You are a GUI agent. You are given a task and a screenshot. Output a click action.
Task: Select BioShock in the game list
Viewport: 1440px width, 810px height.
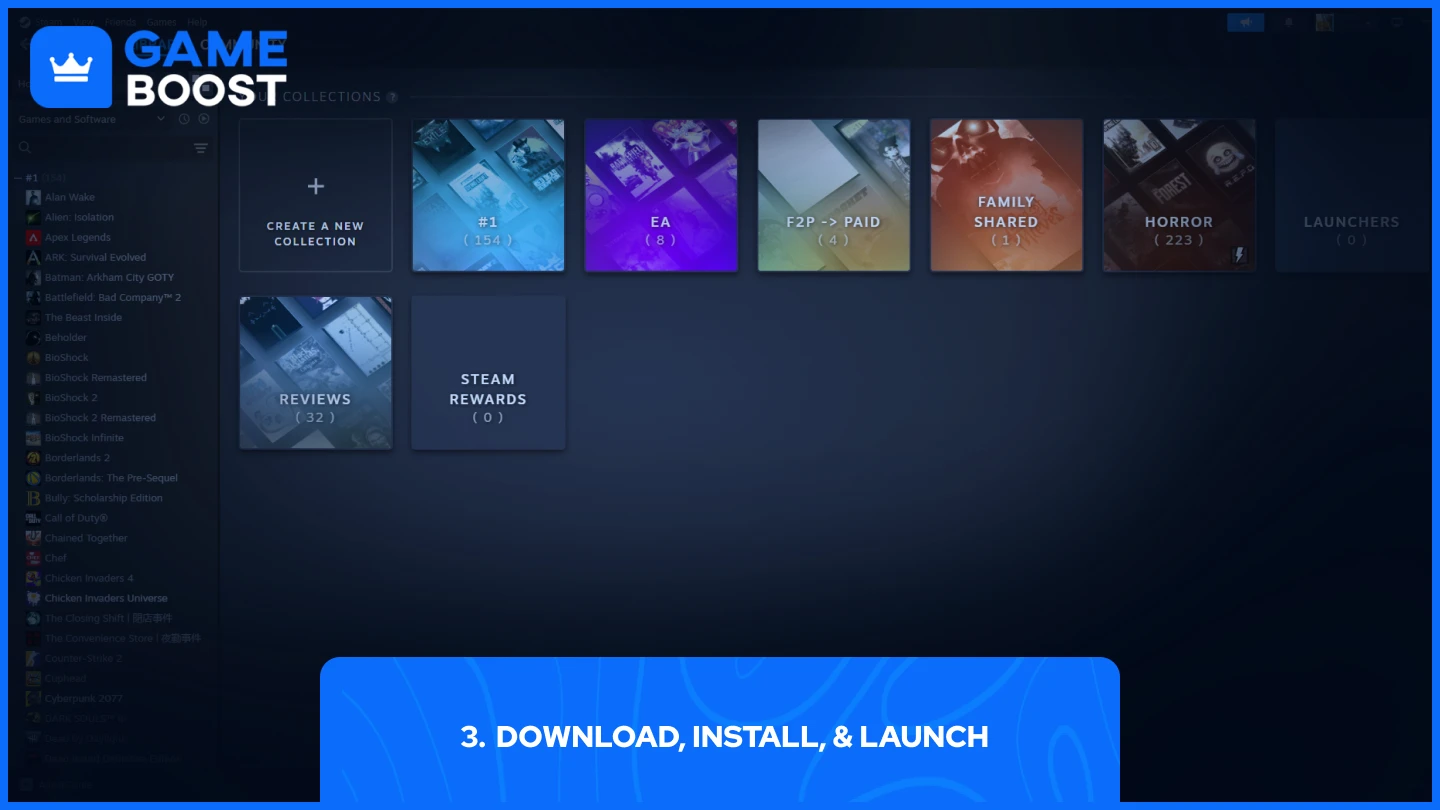point(67,357)
